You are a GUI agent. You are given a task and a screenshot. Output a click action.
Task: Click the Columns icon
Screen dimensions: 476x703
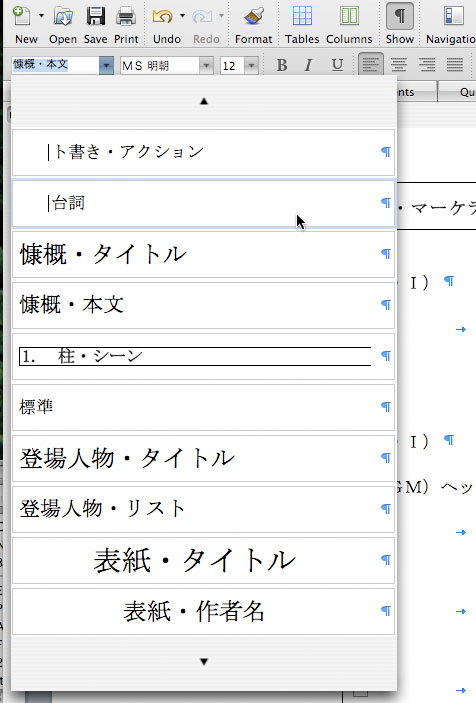[x=349, y=16]
